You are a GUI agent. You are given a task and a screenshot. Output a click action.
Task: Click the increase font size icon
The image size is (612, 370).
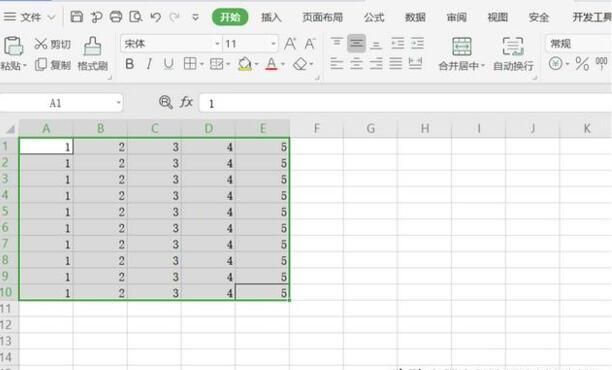290,44
